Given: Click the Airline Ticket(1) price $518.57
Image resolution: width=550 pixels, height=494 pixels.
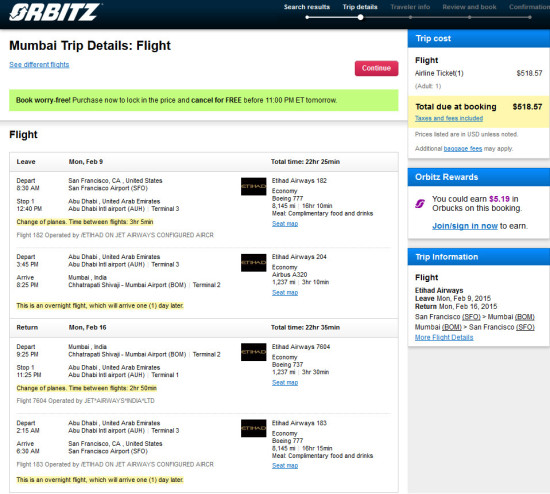Looking at the screenshot, I should pos(529,73).
